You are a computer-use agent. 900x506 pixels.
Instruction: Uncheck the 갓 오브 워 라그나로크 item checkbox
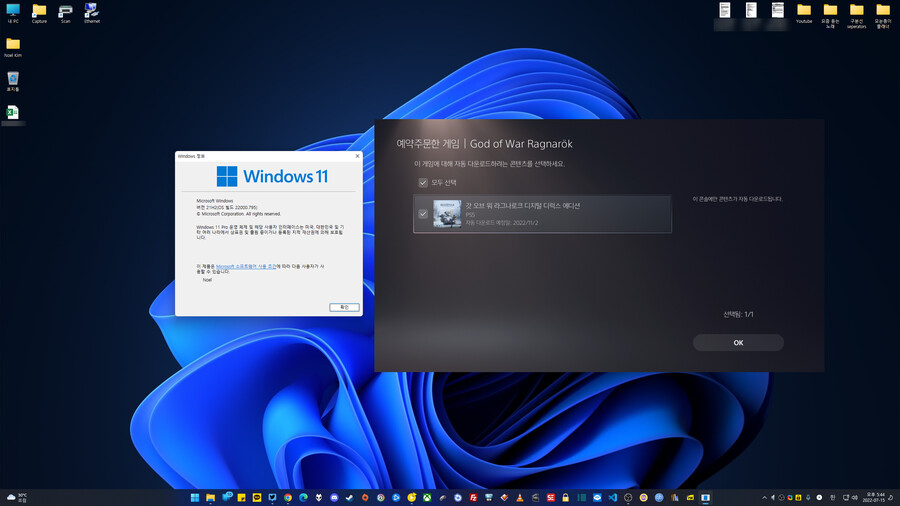tap(423, 213)
